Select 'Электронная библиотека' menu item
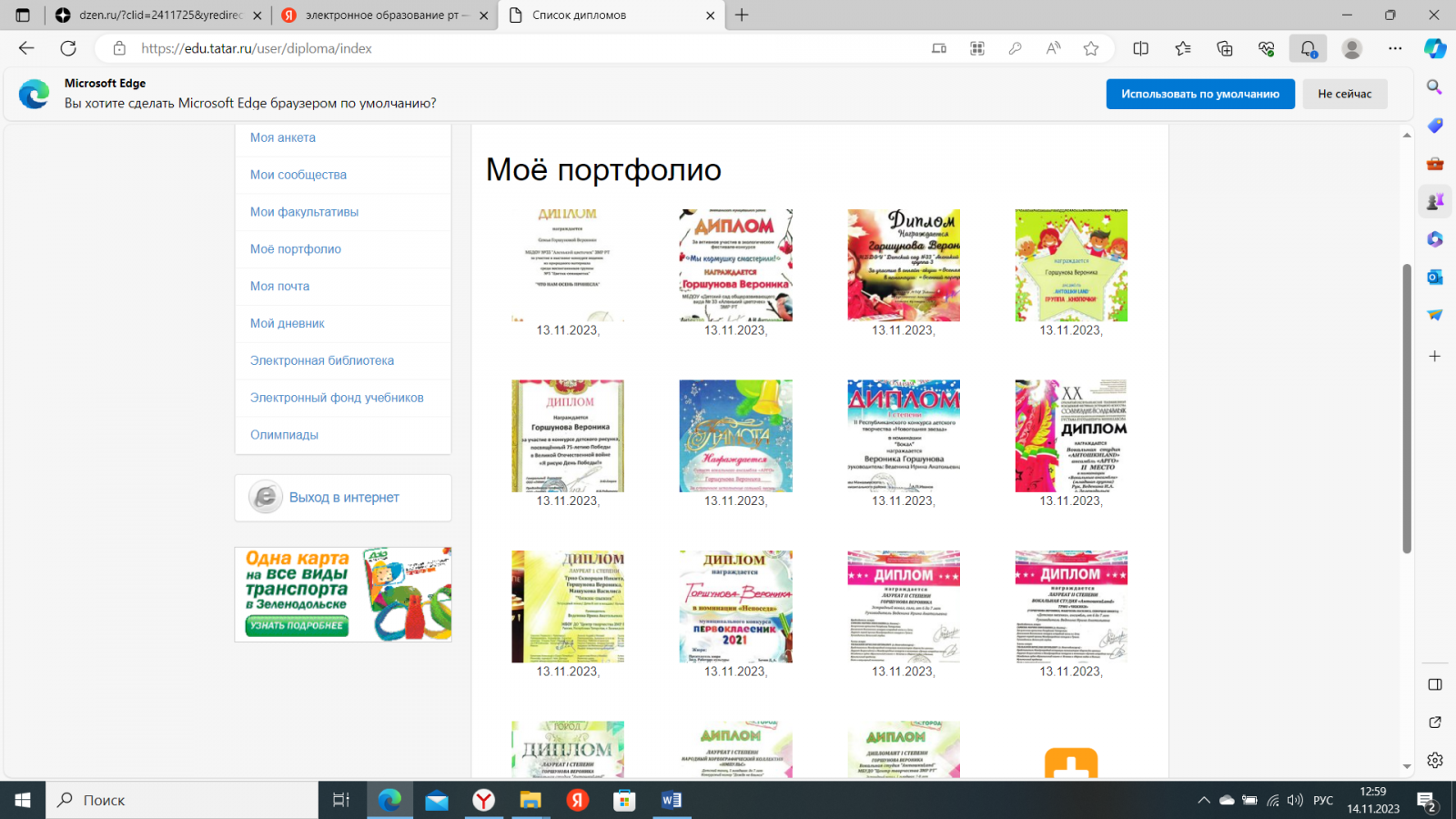The width and height of the screenshot is (1456, 819). point(322,360)
